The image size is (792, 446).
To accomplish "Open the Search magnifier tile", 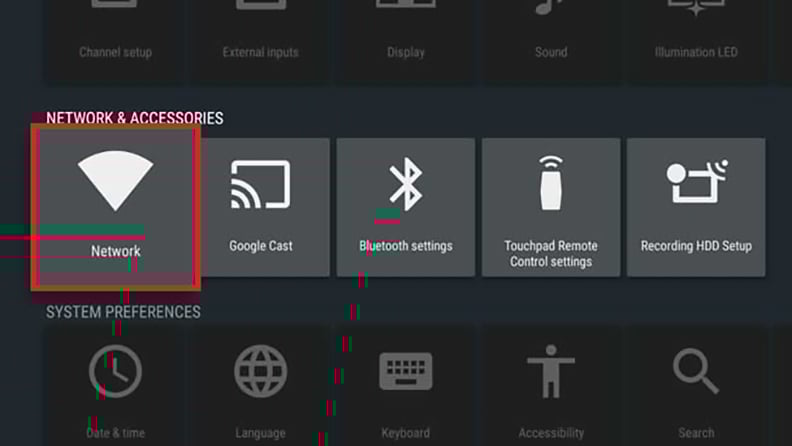I will [x=696, y=386].
